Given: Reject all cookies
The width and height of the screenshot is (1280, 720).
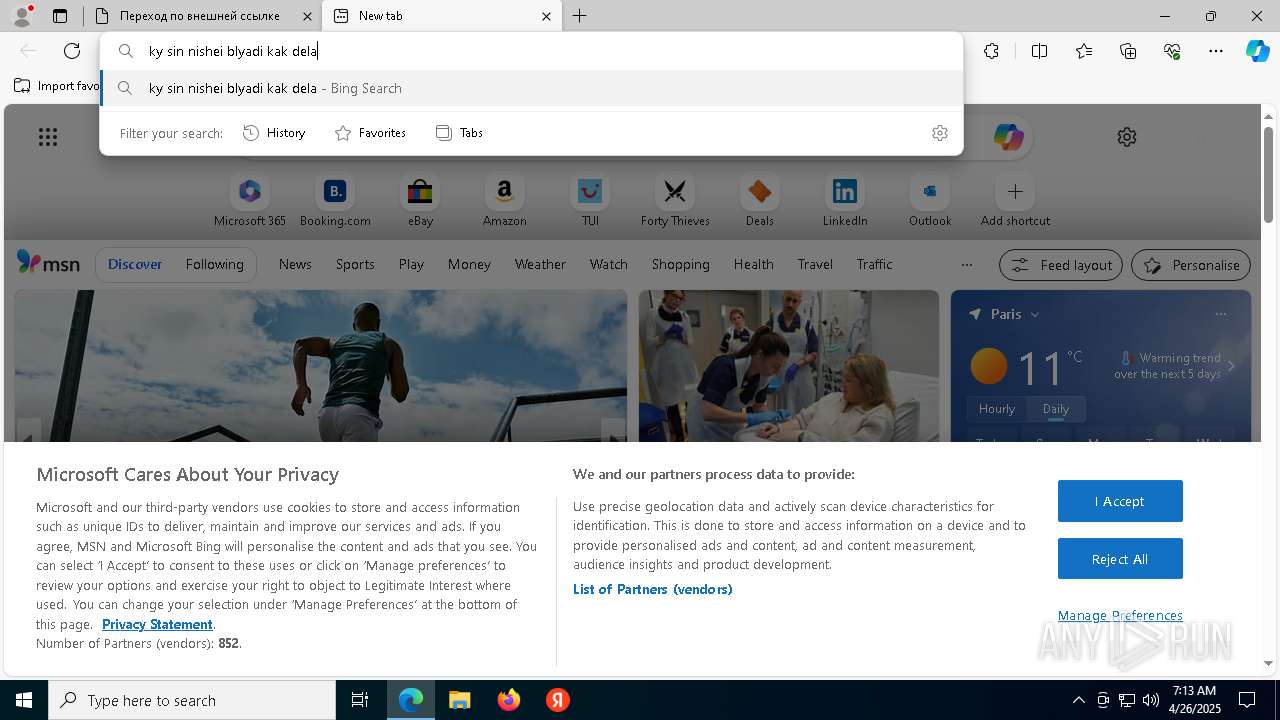Looking at the screenshot, I should tap(1120, 559).
